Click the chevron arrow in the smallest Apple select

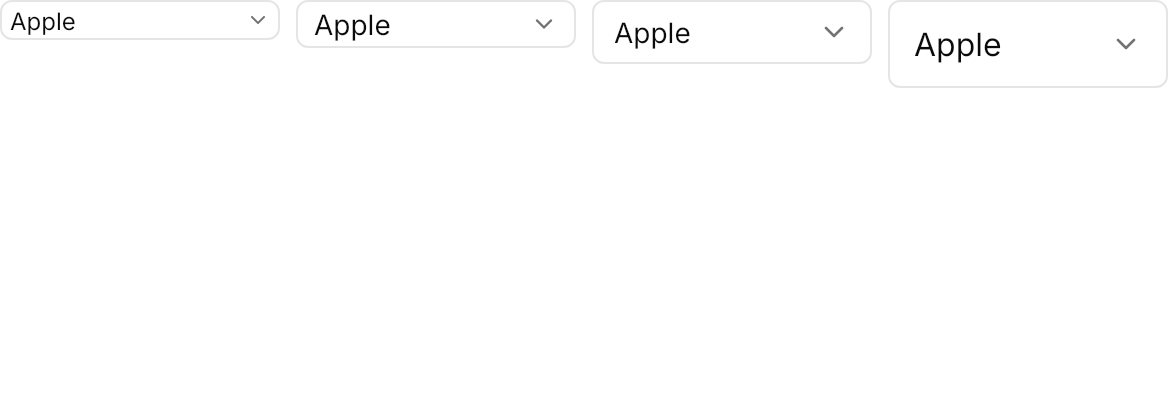click(x=258, y=20)
